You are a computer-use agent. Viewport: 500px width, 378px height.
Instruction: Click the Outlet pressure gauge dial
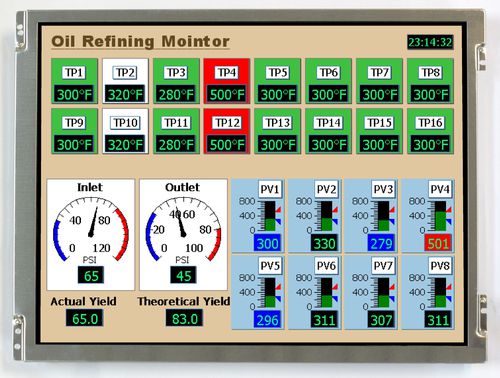tap(183, 230)
